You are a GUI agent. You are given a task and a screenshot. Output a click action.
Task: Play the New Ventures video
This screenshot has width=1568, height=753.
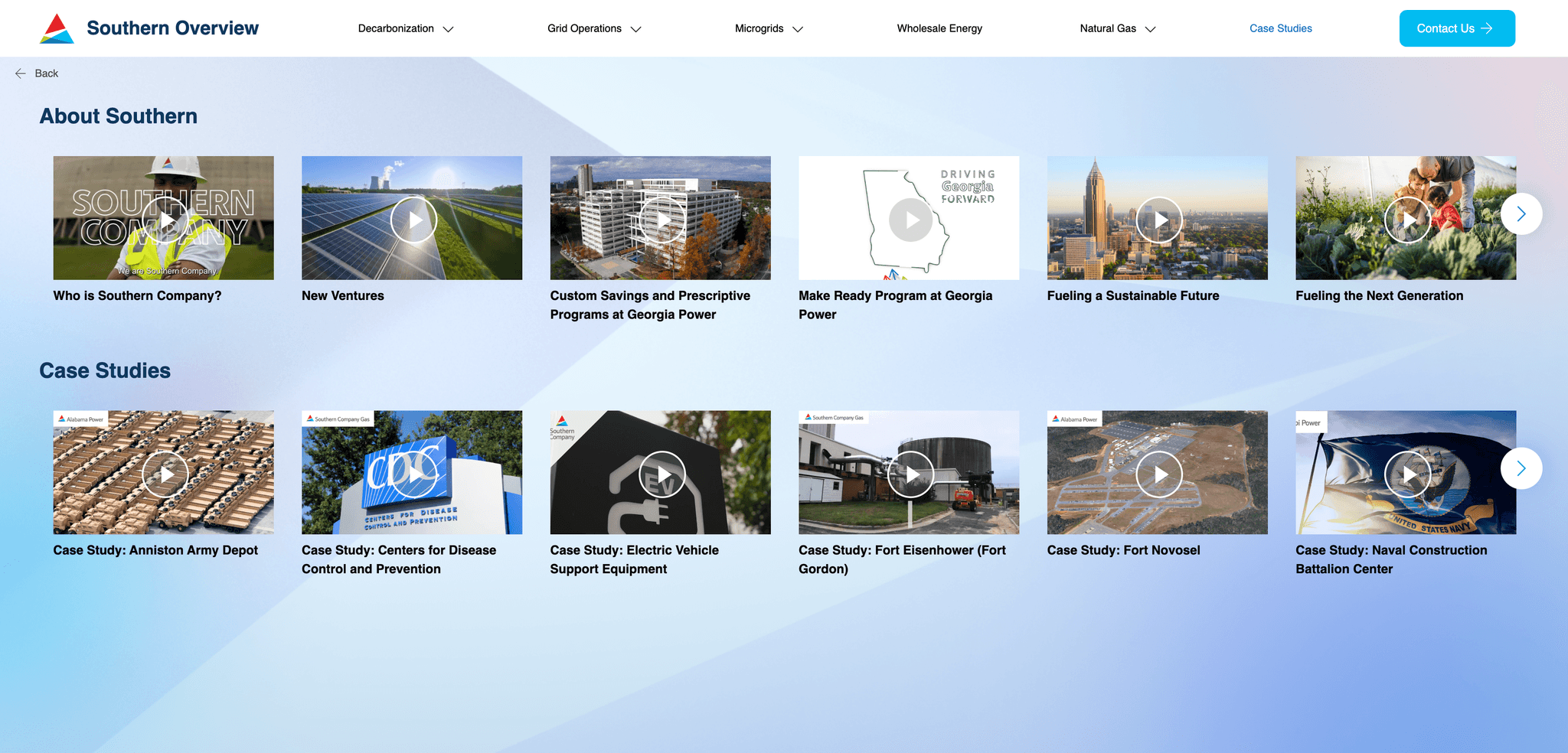coord(413,220)
